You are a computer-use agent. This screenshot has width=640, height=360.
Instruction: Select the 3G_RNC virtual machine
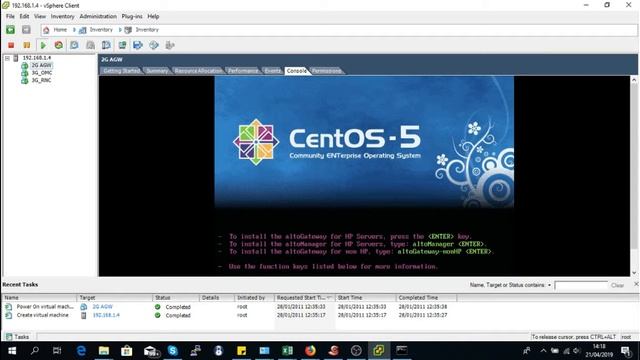[41, 80]
